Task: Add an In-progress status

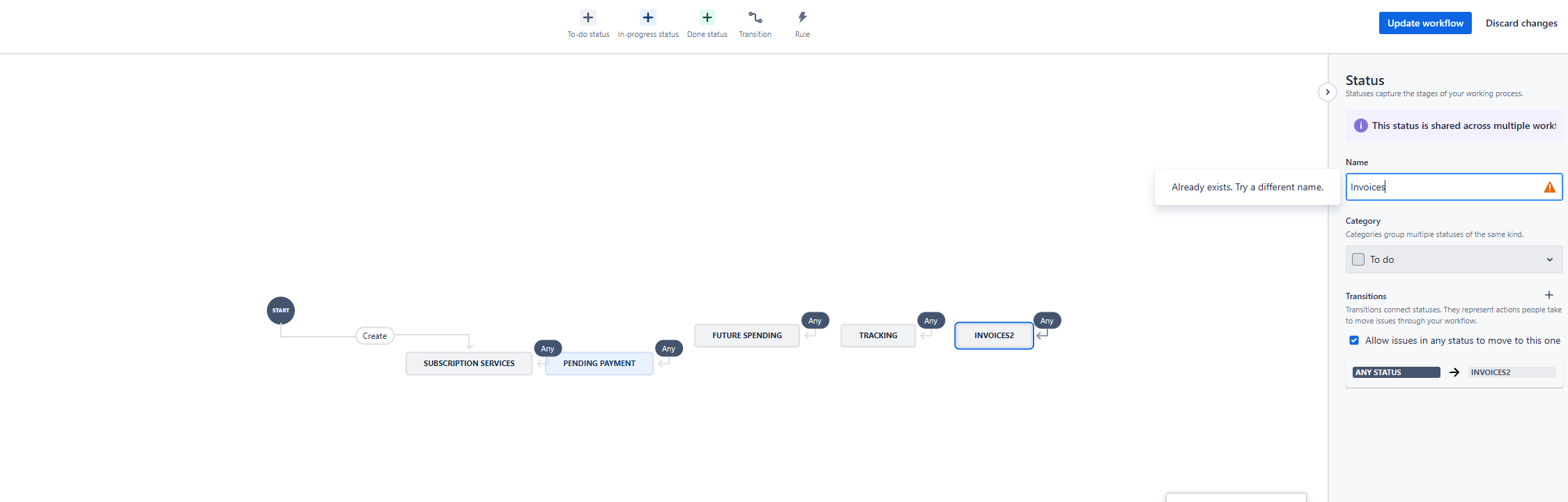Action: 648,24
